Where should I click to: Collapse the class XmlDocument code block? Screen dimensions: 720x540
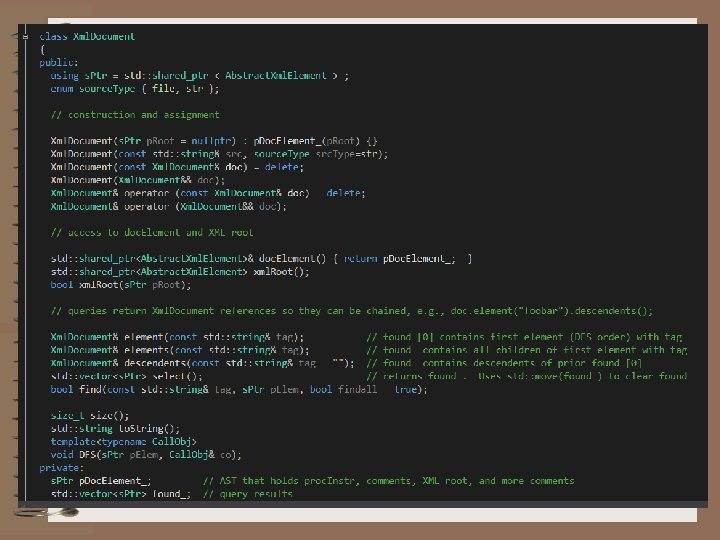click(x=25, y=36)
